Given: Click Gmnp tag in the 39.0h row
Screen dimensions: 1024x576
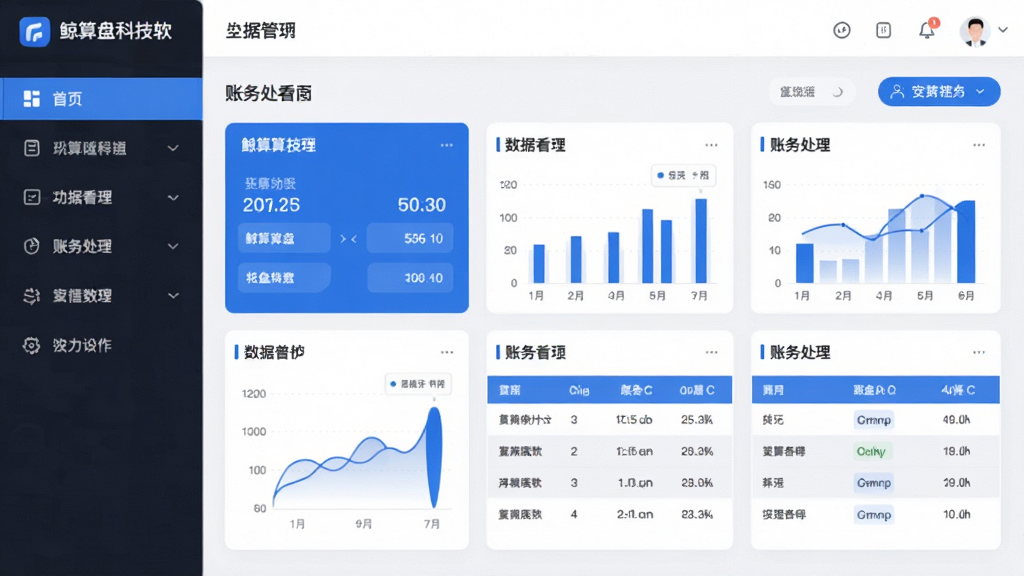Looking at the screenshot, I should [874, 483].
